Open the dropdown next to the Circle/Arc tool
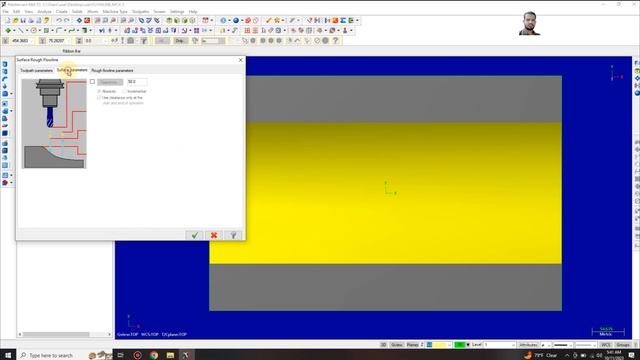The image size is (640, 360). pos(39,31)
